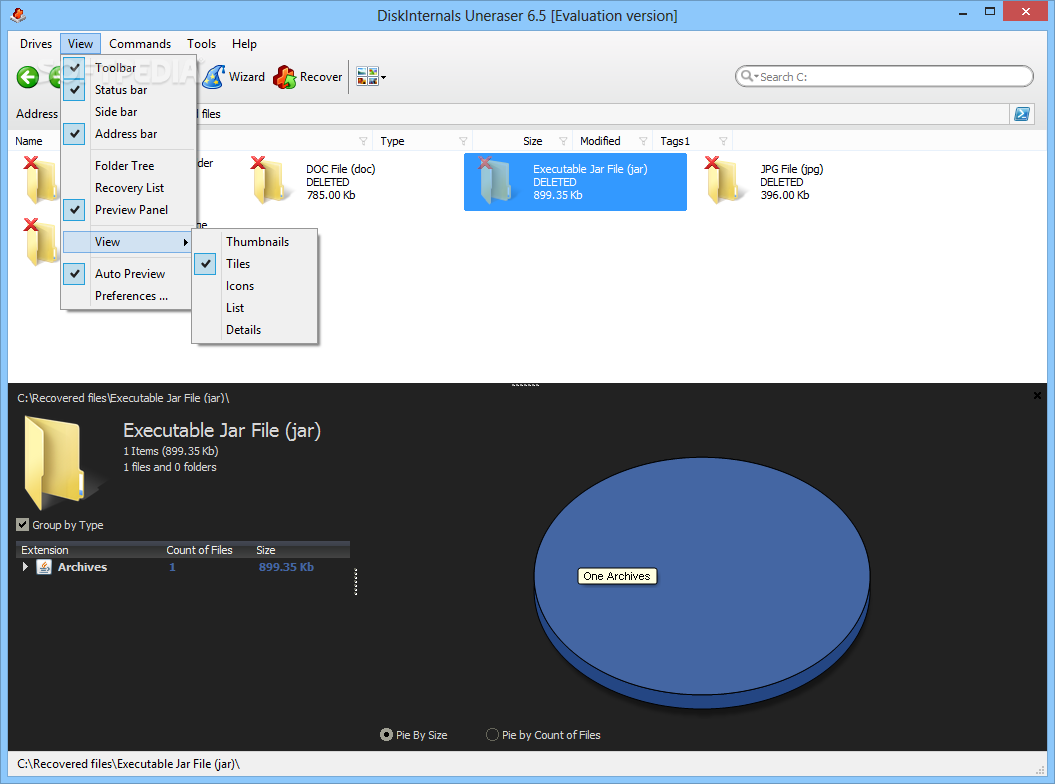The image size is (1055, 784).
Task: Select the JPG File (jpg) deleted folder
Action: pos(765,182)
